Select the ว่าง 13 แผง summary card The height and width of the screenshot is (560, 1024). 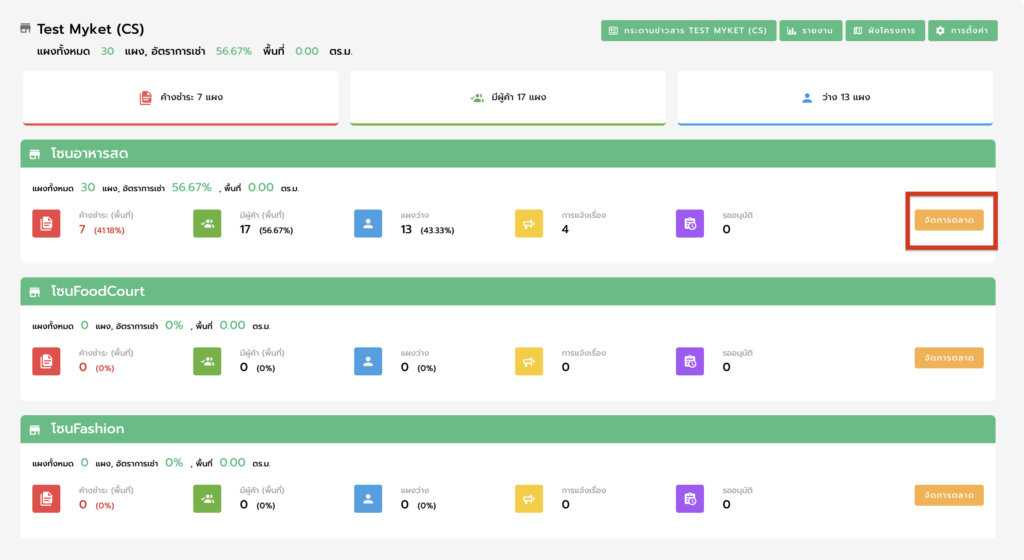coord(835,98)
